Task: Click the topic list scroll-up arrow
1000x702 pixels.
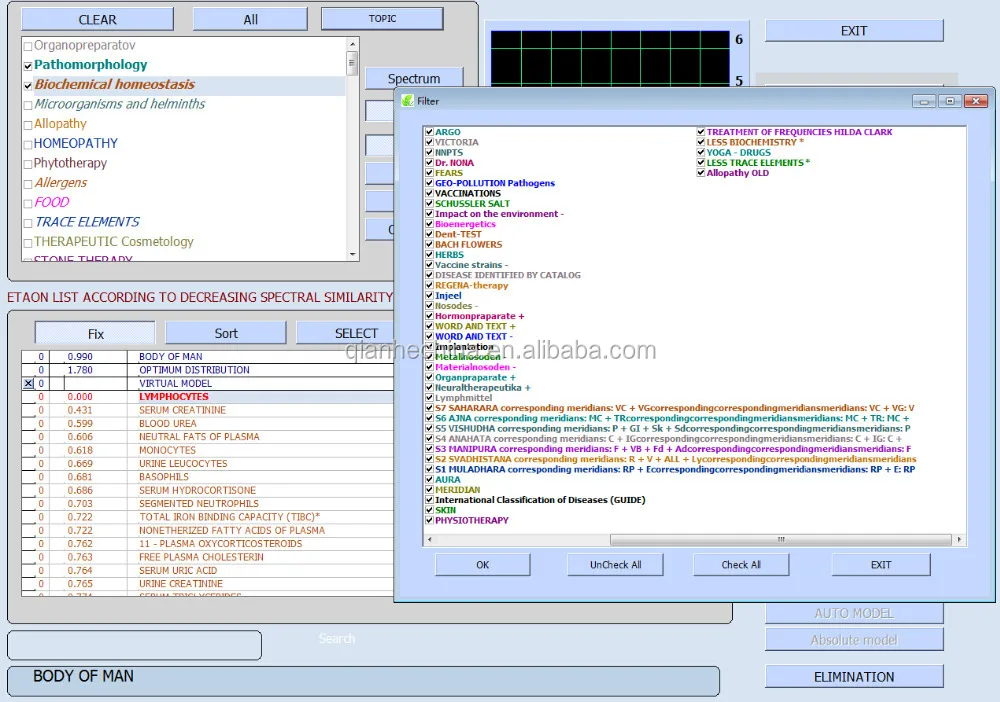Action: click(352, 45)
